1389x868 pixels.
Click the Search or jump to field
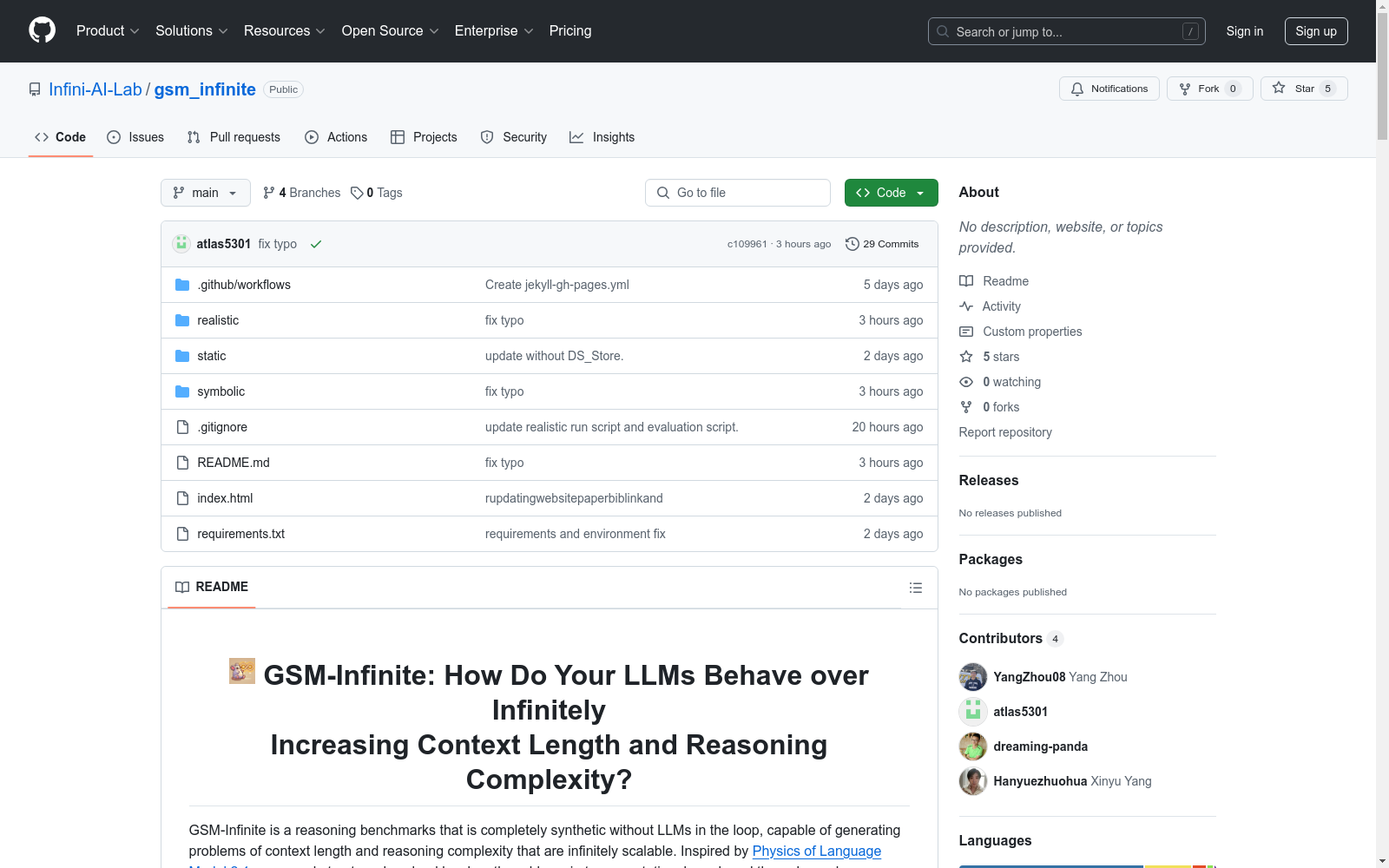tap(1067, 31)
